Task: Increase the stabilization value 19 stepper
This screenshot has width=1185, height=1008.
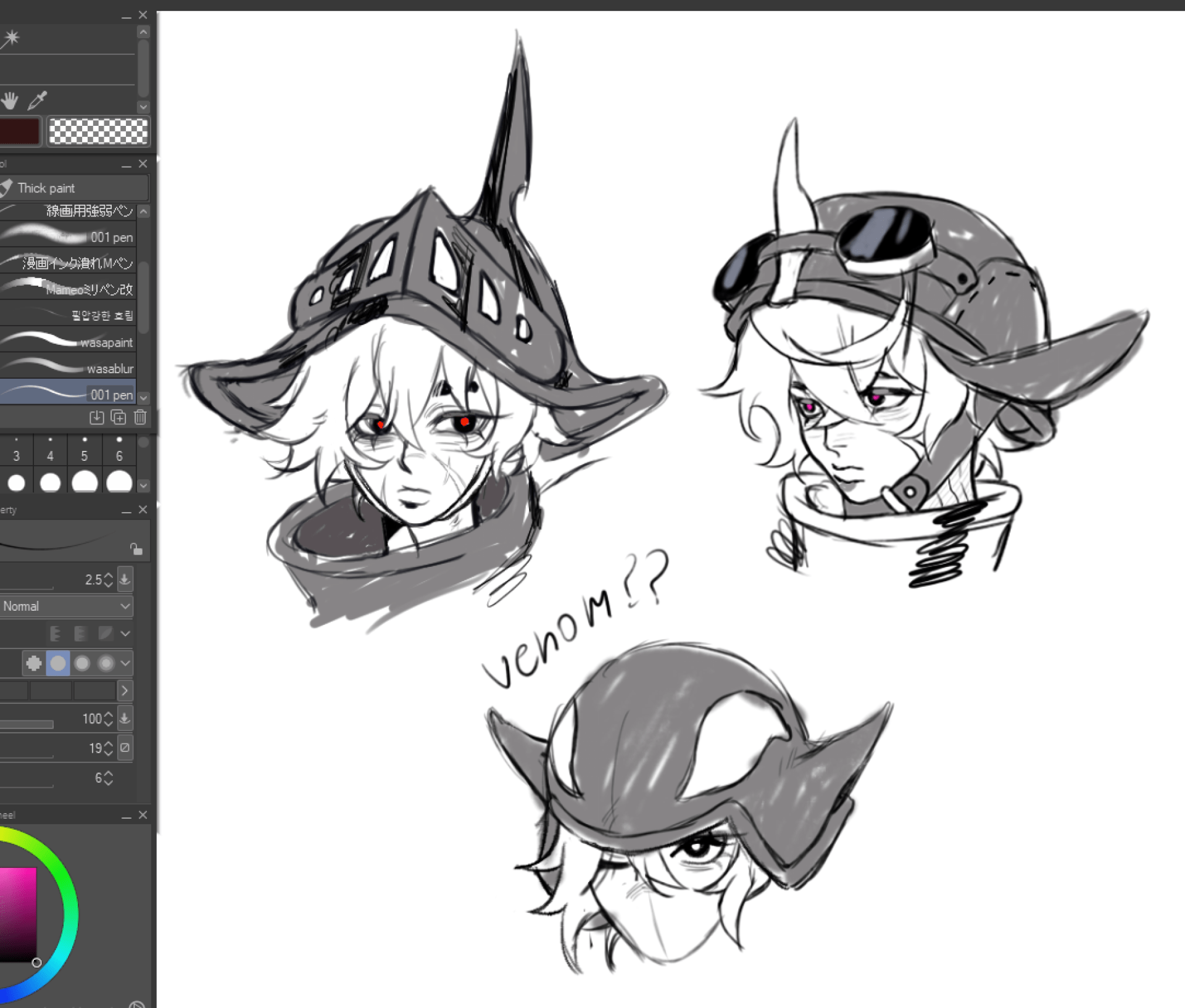Action: 109,744
